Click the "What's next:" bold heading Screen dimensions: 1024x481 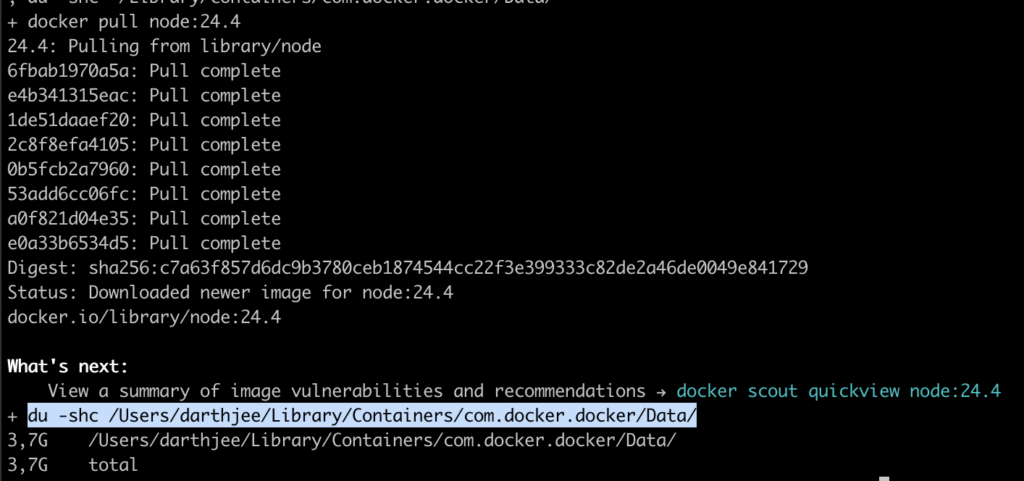[67, 366]
